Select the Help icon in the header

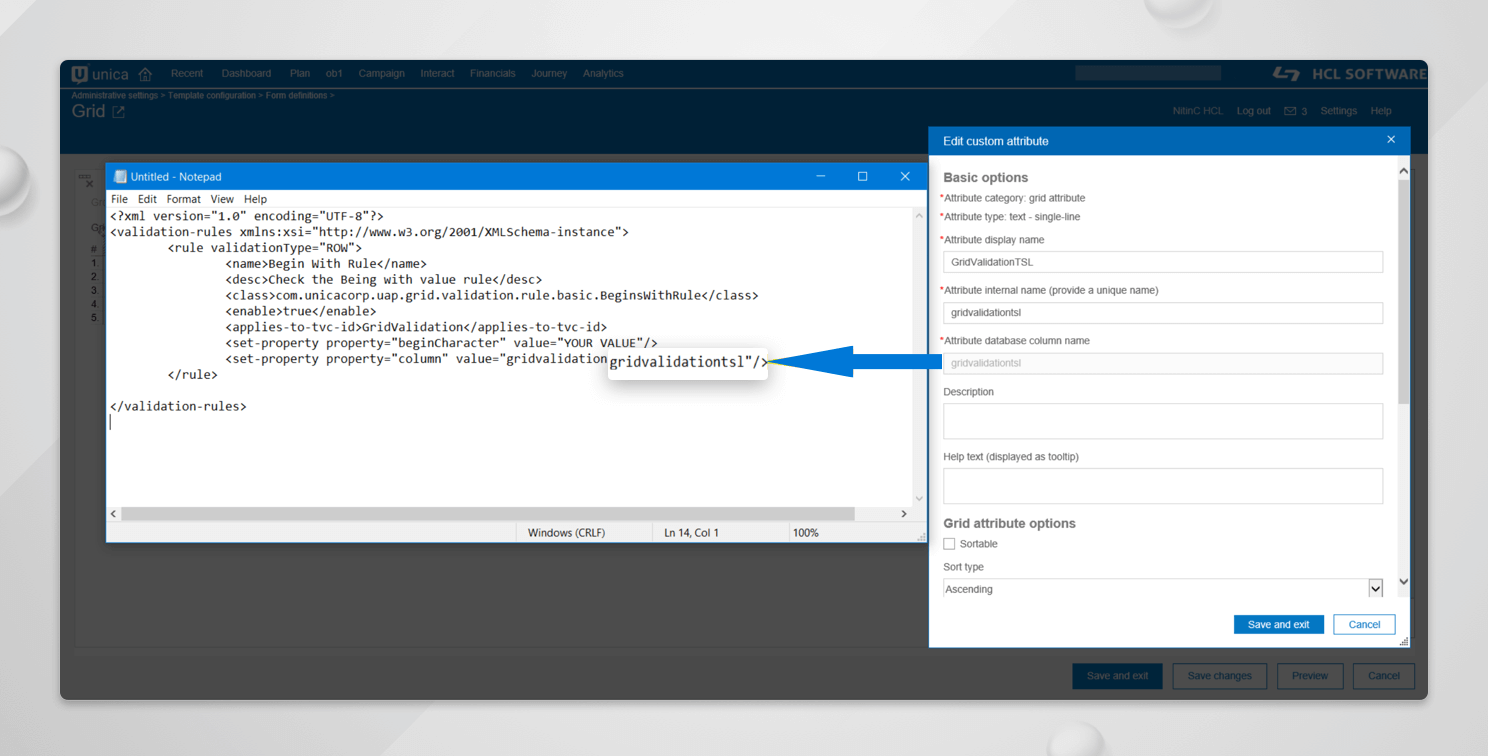click(x=1381, y=110)
